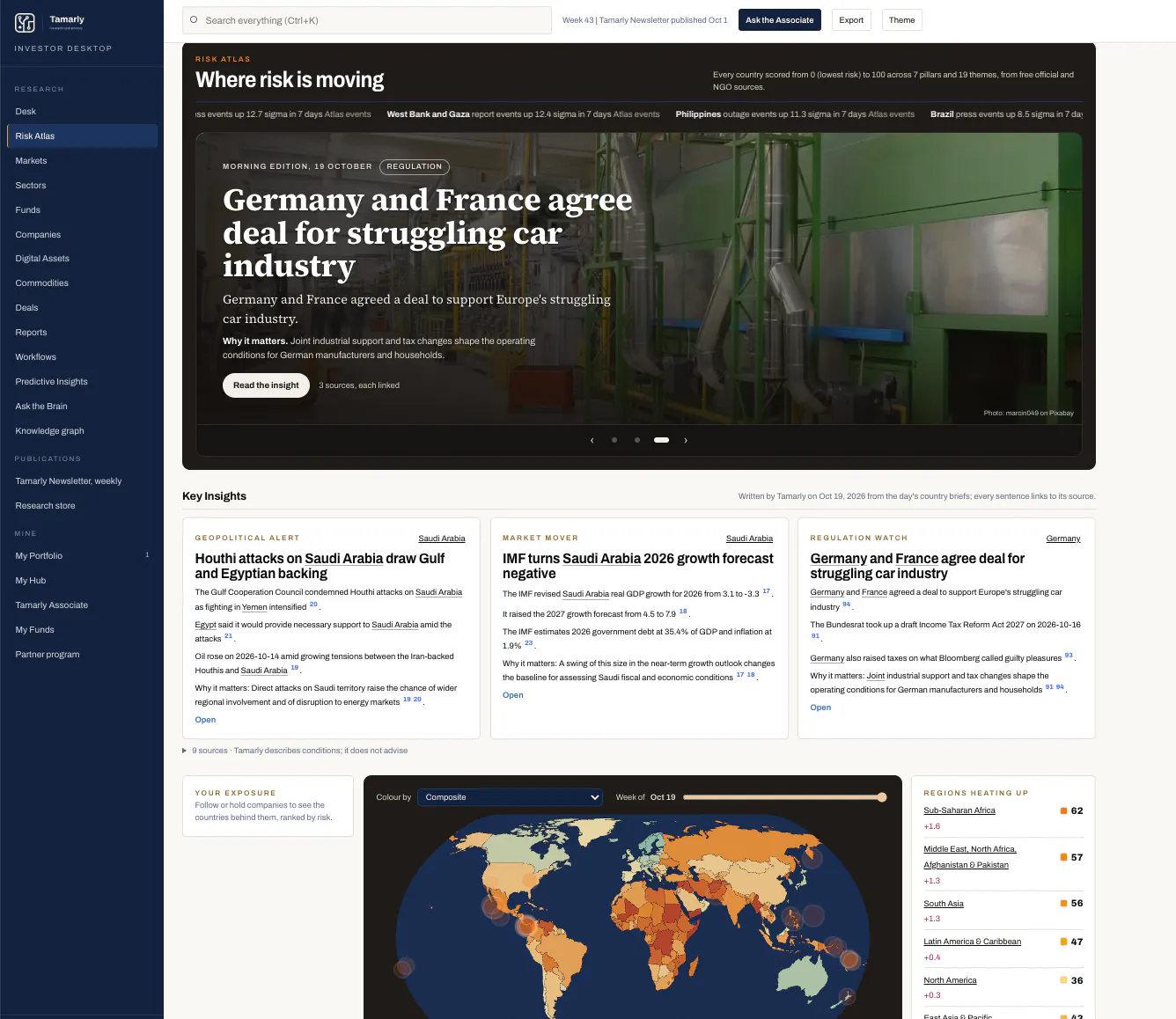This screenshot has width=1176, height=1019.
Task: Click the Export button
Action: tap(851, 20)
